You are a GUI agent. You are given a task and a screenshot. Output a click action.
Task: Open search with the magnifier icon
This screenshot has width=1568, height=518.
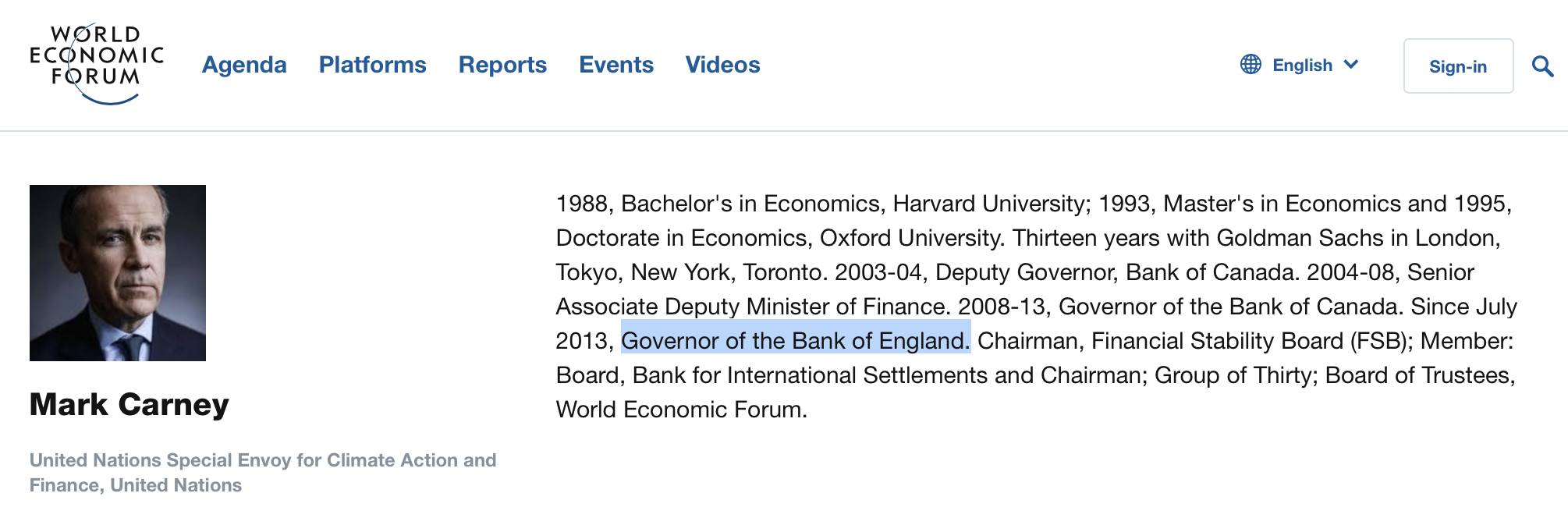1541,66
